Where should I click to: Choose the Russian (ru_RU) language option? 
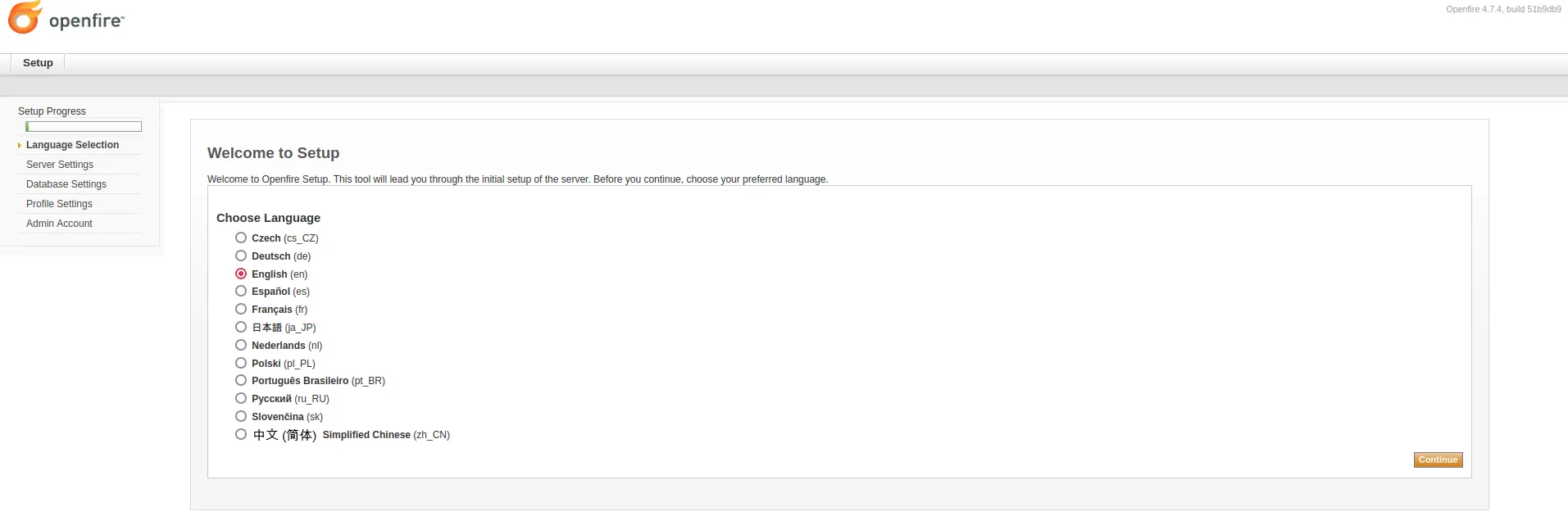tap(241, 398)
